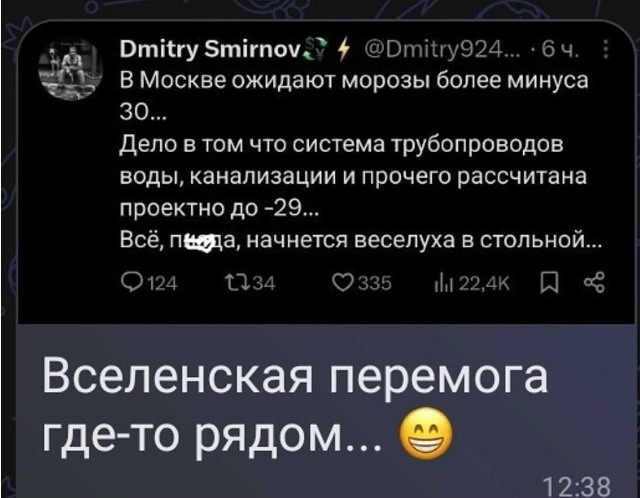Click the lightning bolt icon beside name
The width and height of the screenshot is (640, 498).
point(343,50)
